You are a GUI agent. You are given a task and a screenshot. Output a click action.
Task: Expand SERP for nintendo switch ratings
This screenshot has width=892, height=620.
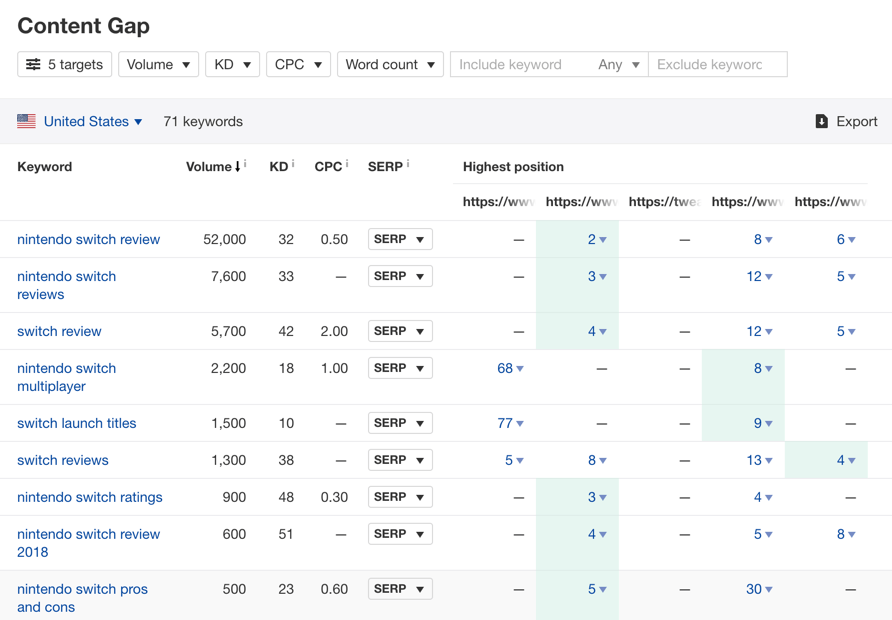400,497
